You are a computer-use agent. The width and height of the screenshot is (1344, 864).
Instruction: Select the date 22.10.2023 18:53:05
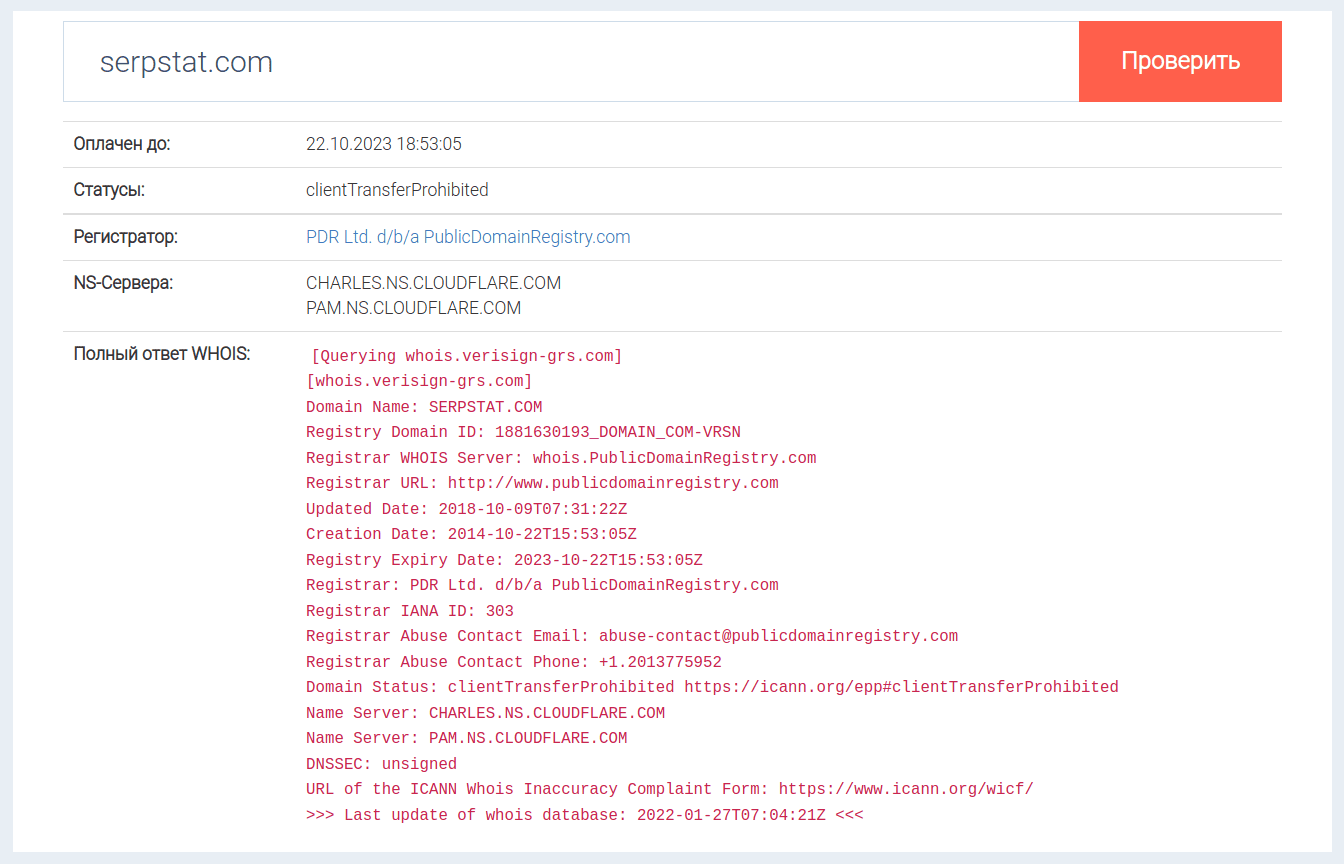pos(384,144)
